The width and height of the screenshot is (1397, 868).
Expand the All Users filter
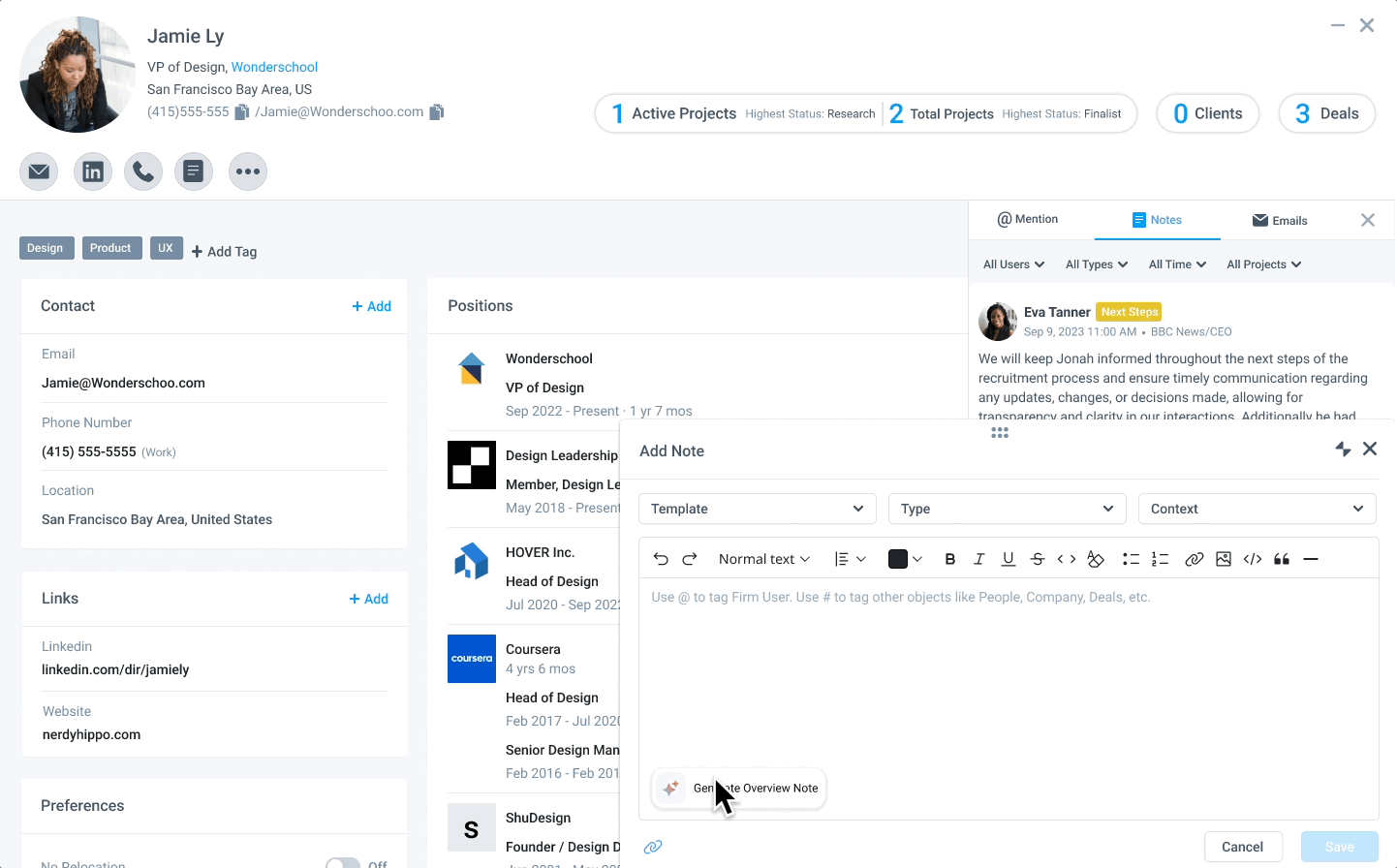click(x=1013, y=264)
